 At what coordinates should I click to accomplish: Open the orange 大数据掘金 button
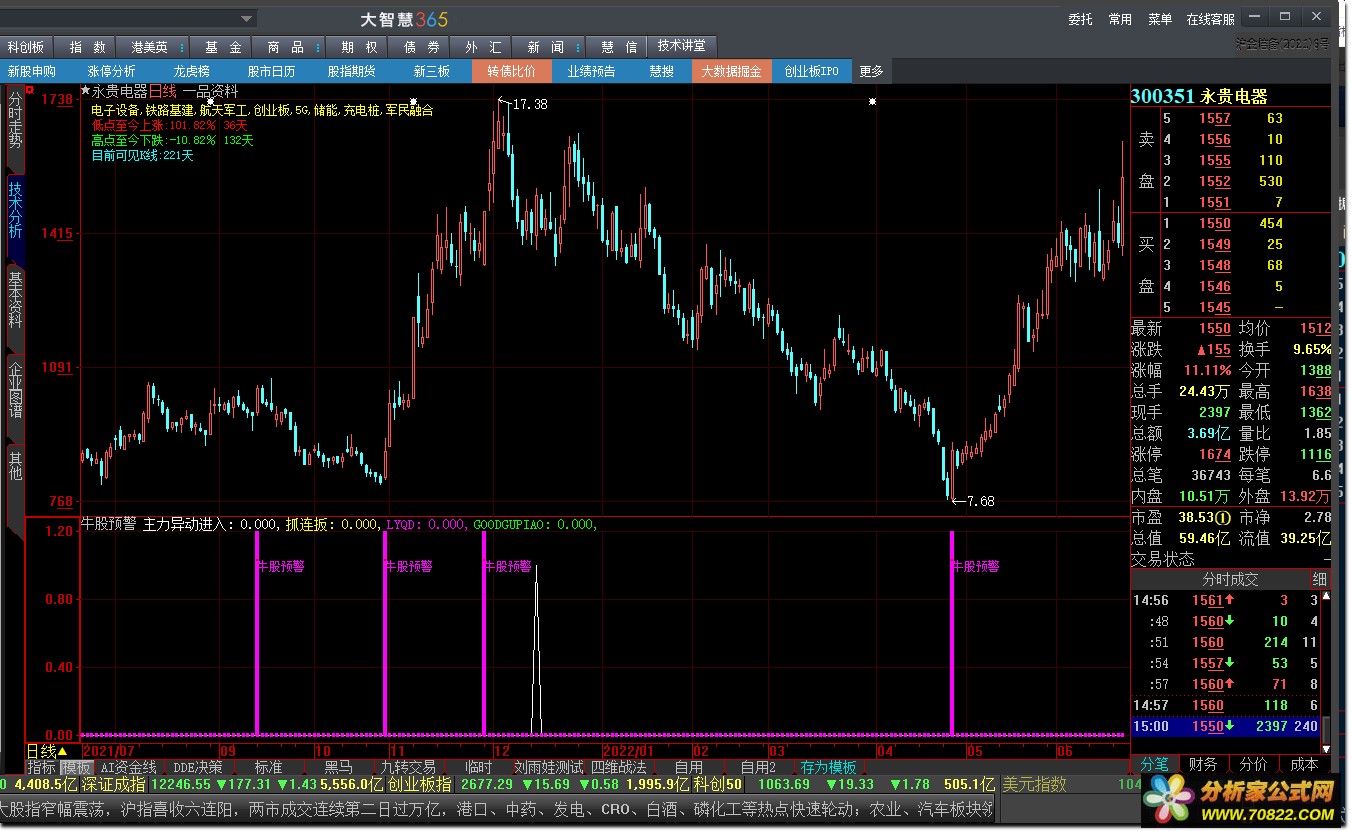click(731, 71)
